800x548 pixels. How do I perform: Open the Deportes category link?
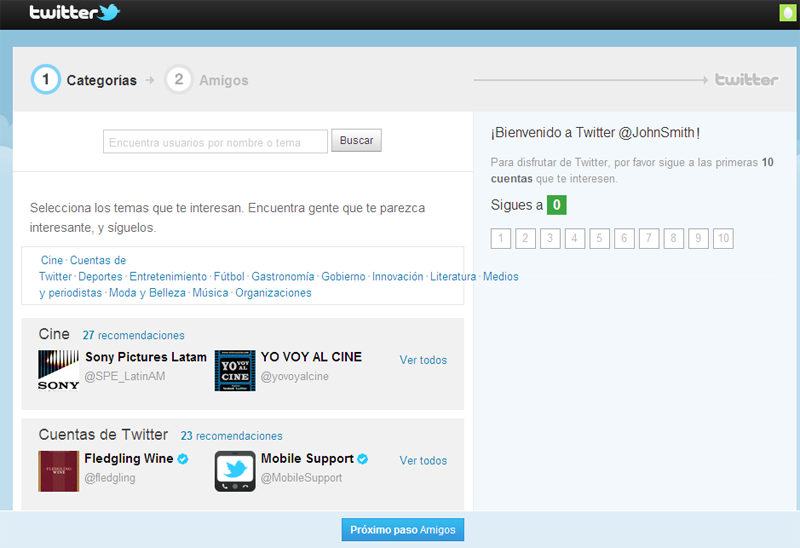pos(101,277)
